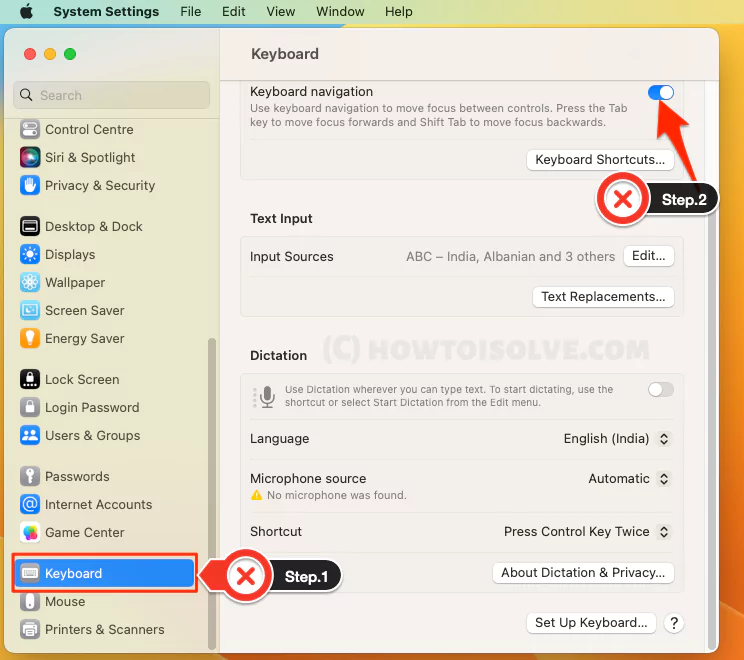
Task: Select Control Centre text in sidebar
Action: [89, 129]
